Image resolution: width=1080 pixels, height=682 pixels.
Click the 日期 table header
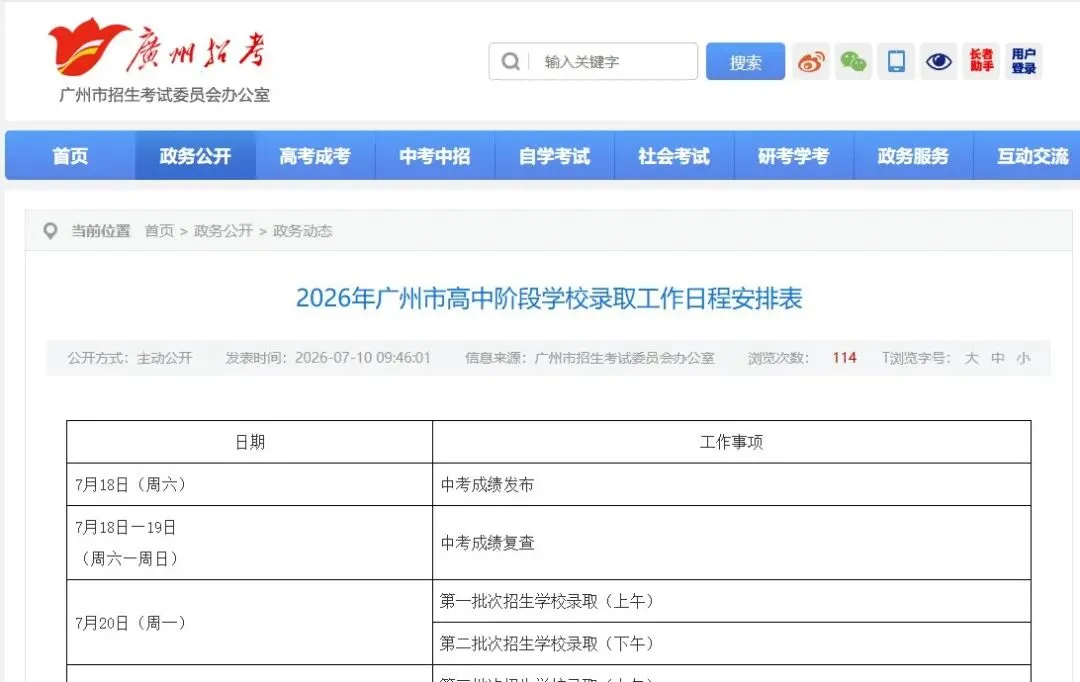tap(249, 442)
